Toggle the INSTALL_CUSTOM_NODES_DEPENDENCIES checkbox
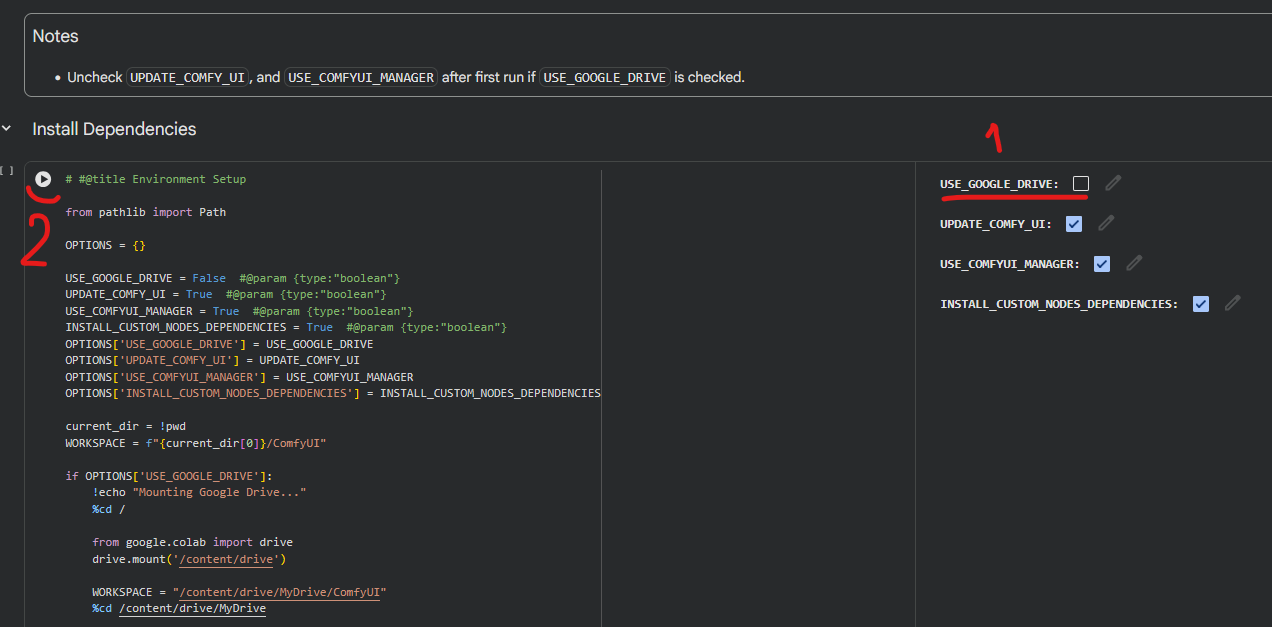1272x627 pixels. click(1201, 304)
